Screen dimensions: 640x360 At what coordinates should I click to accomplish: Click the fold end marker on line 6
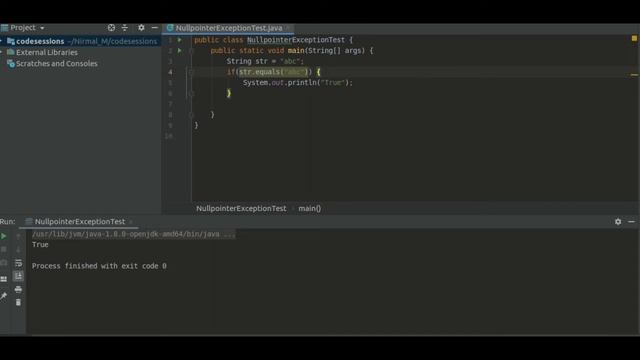tap(191, 93)
